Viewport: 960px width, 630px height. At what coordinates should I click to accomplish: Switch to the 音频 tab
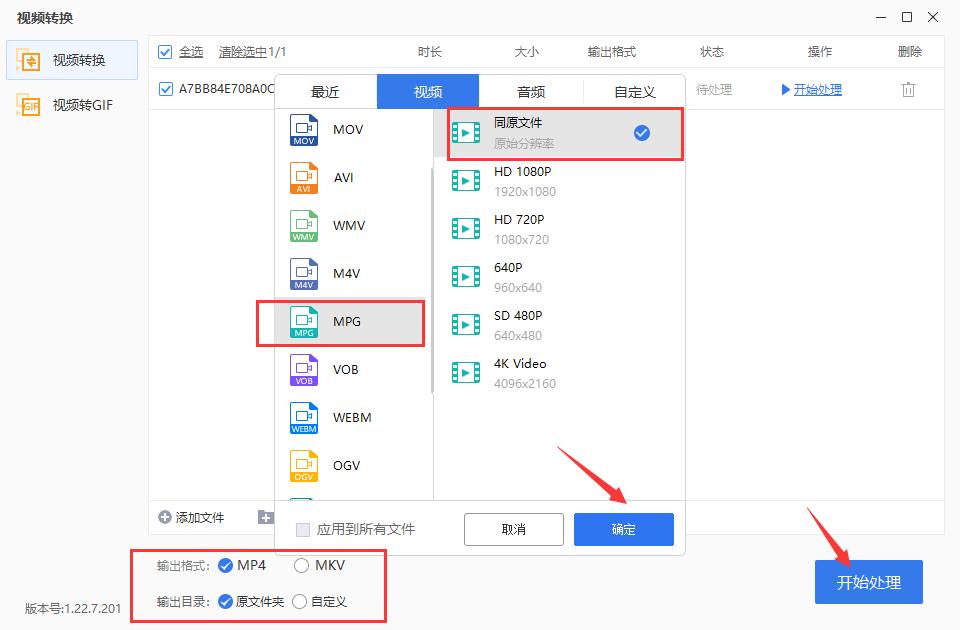530,91
